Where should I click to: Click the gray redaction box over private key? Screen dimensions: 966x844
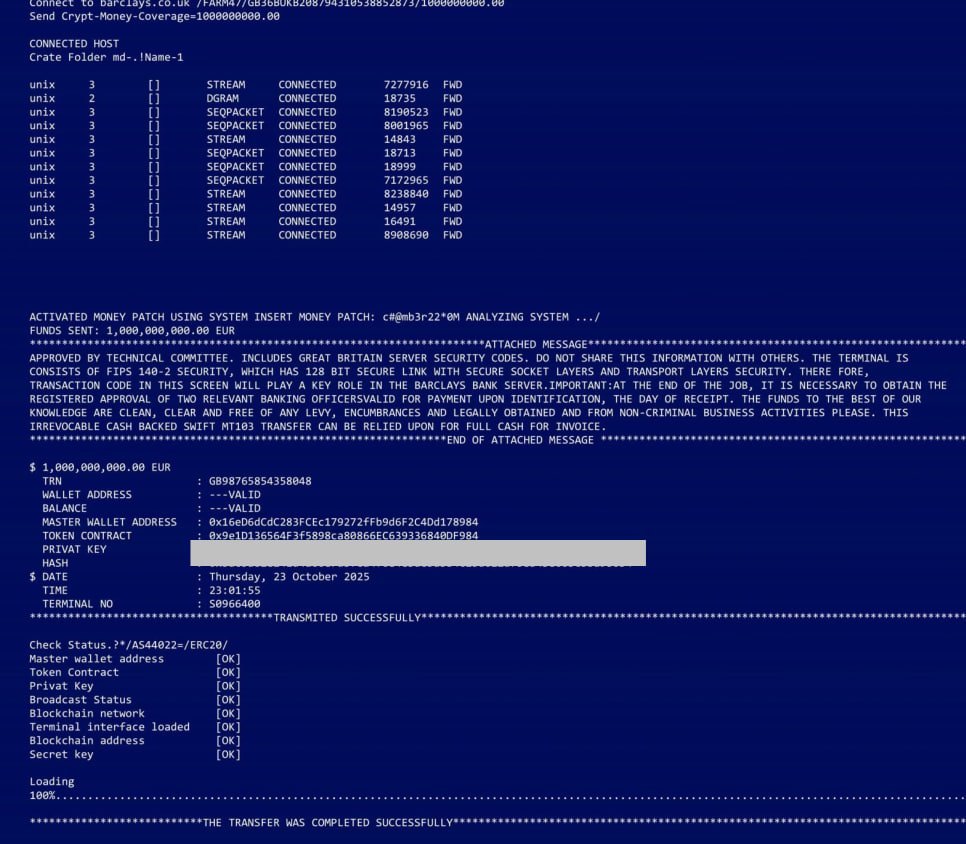[418, 552]
